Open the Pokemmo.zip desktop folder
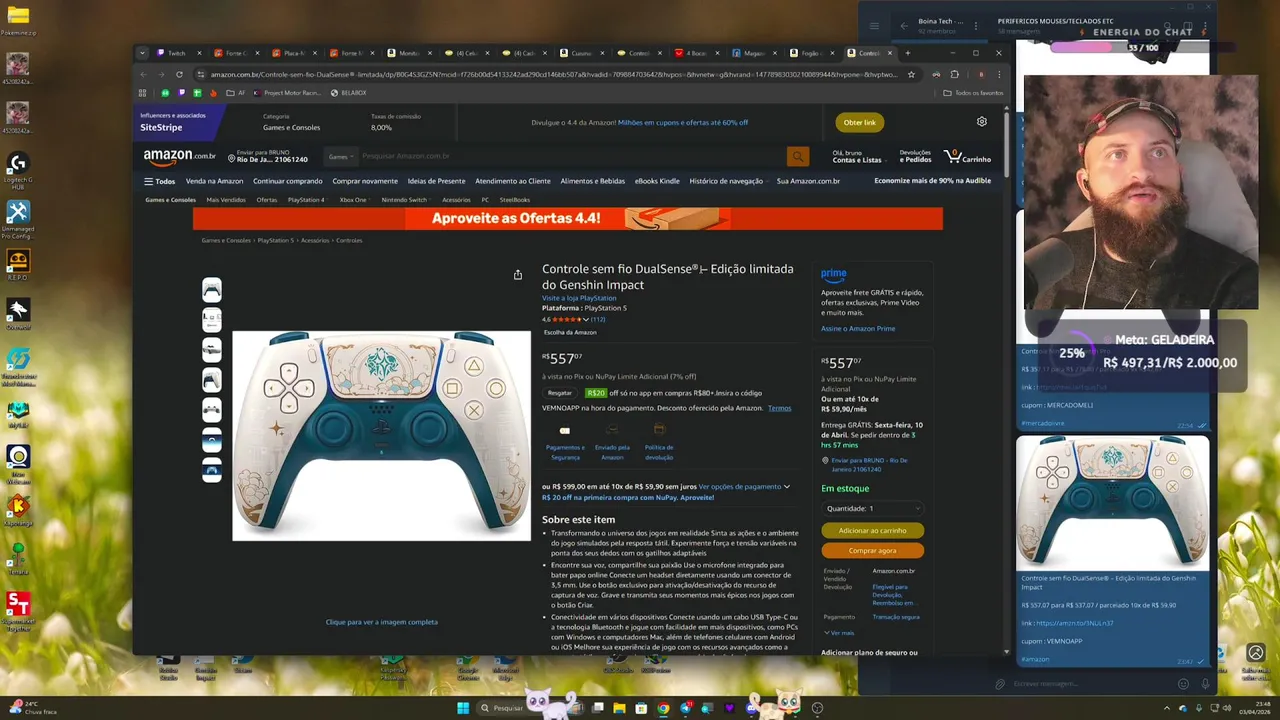The image size is (1280, 720). [x=17, y=20]
